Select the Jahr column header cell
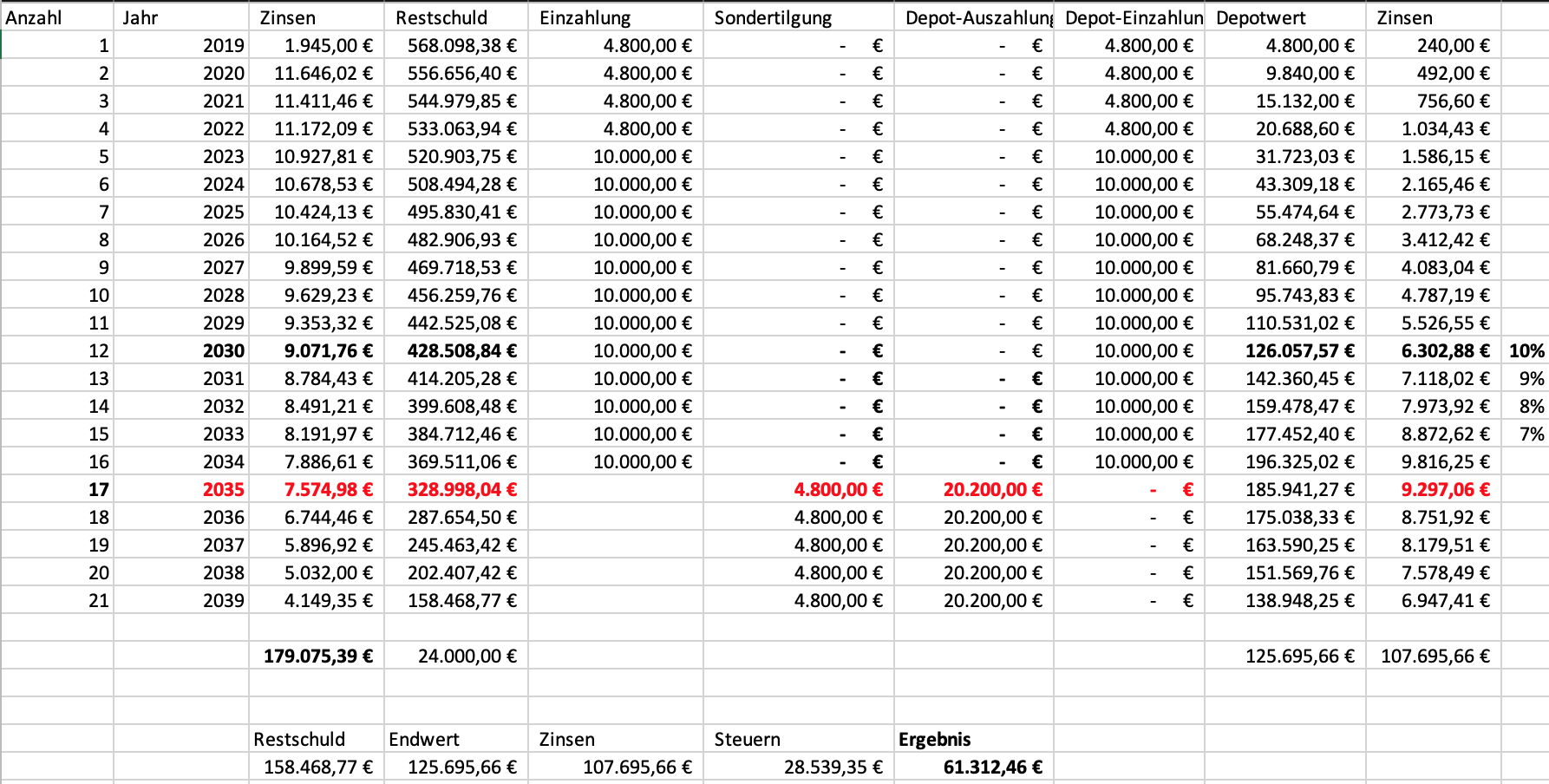The image size is (1549, 784). click(181, 17)
